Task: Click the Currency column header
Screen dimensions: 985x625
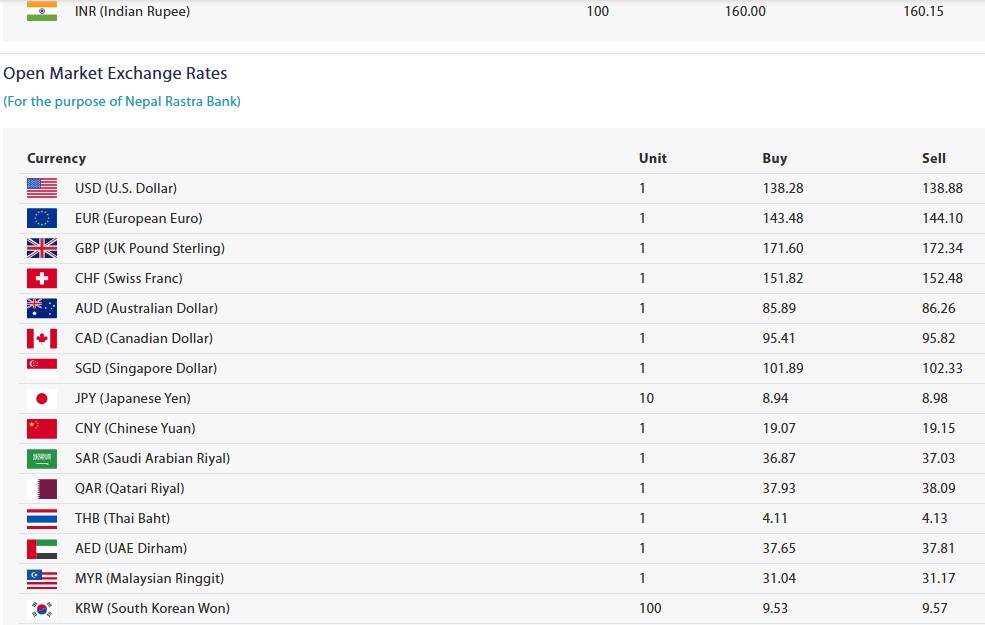Action: (x=56, y=158)
